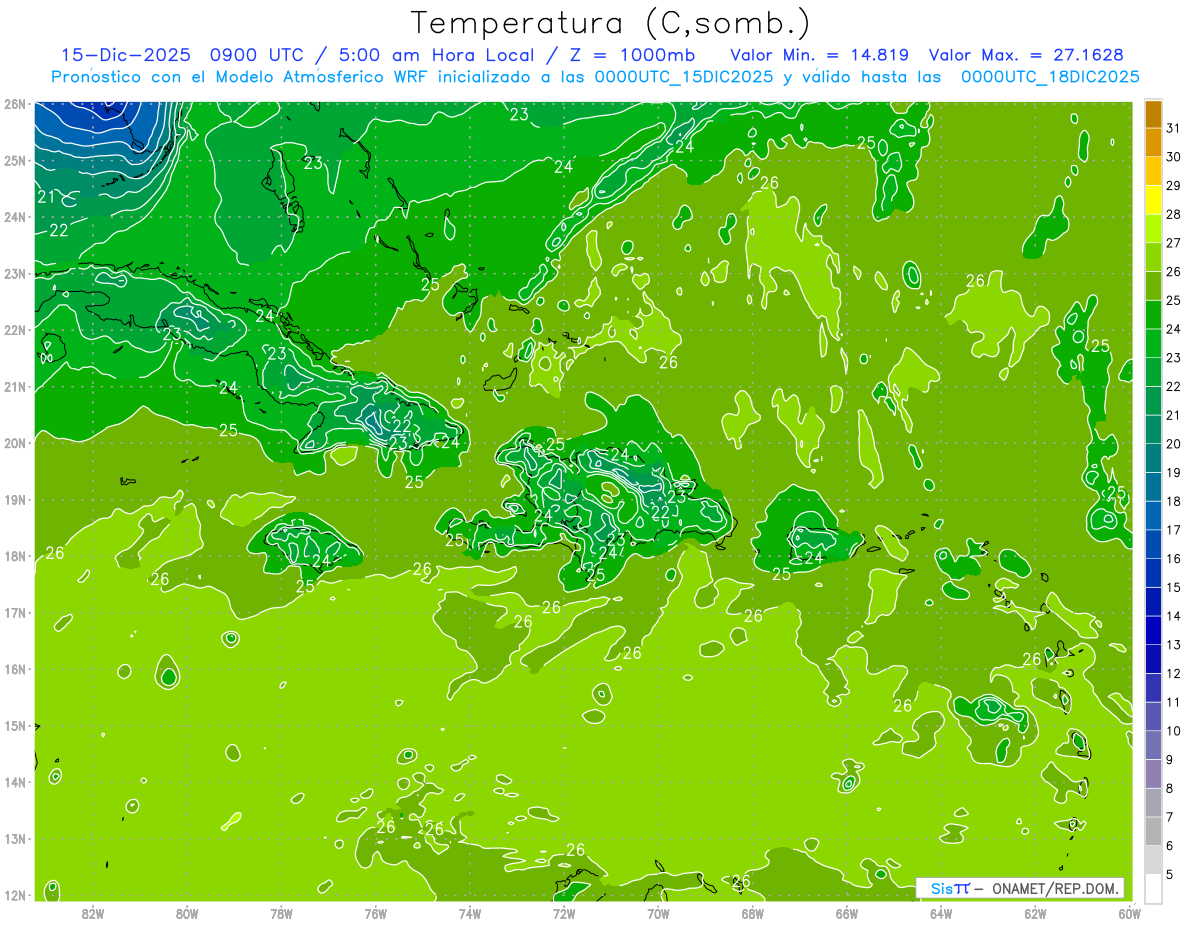Image resolution: width=1200 pixels, height=927 pixels.
Task: Click the '78W' longitude axis label
Action: coord(281,914)
